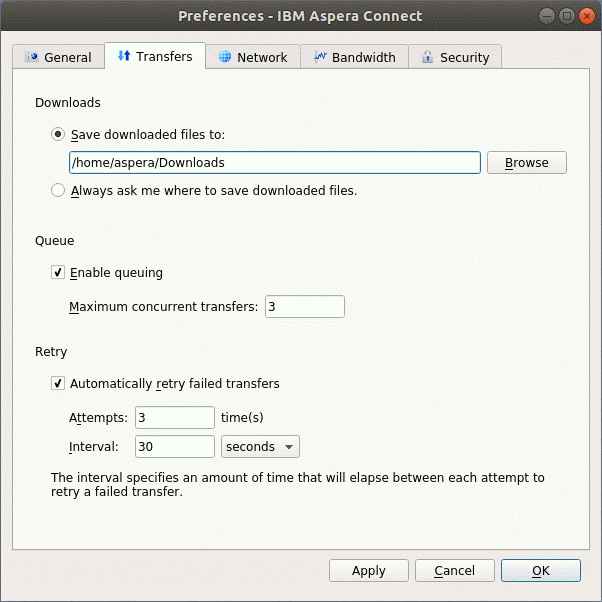Click the Bandwidth graph icon
Viewport: 602px width, 602px height.
pos(320,58)
